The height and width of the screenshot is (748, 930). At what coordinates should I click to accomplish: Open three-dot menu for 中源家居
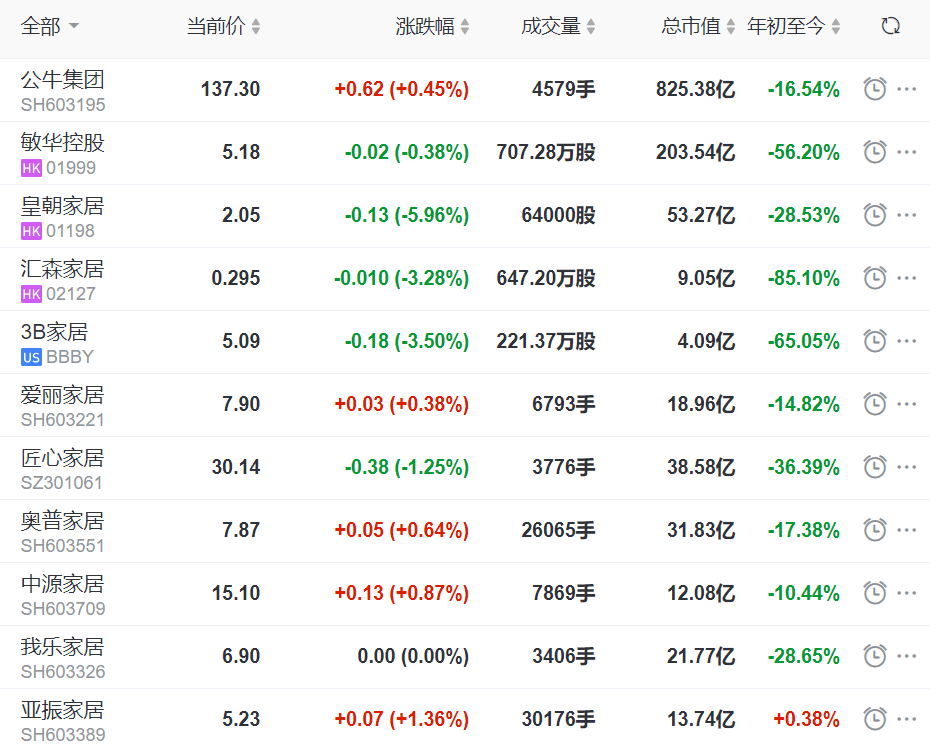point(907,593)
